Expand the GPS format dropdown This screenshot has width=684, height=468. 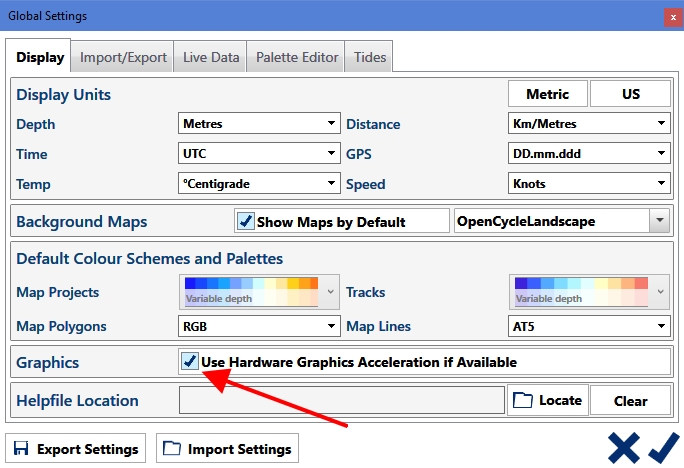[588, 154]
